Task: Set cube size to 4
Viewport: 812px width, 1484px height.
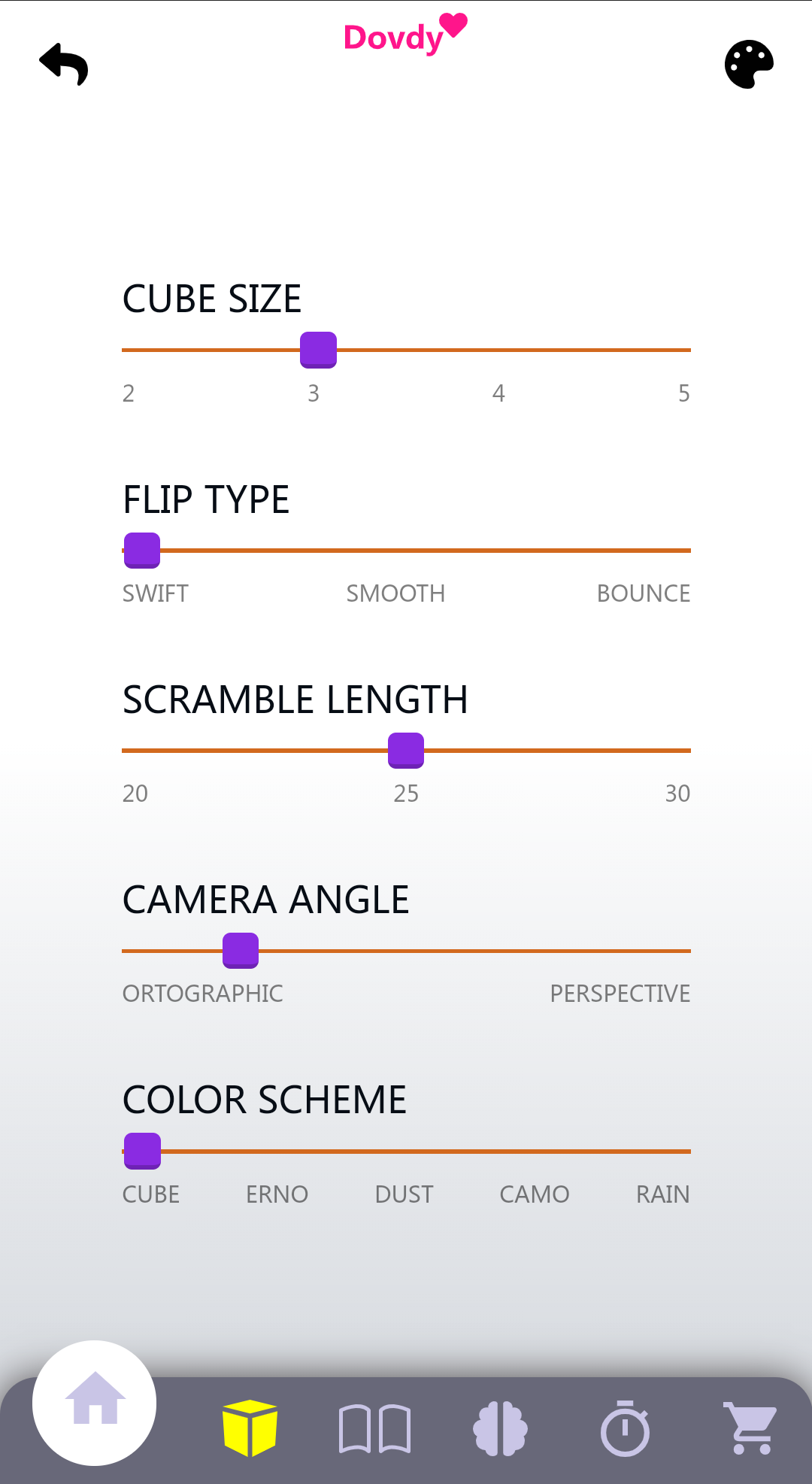Action: [500, 350]
